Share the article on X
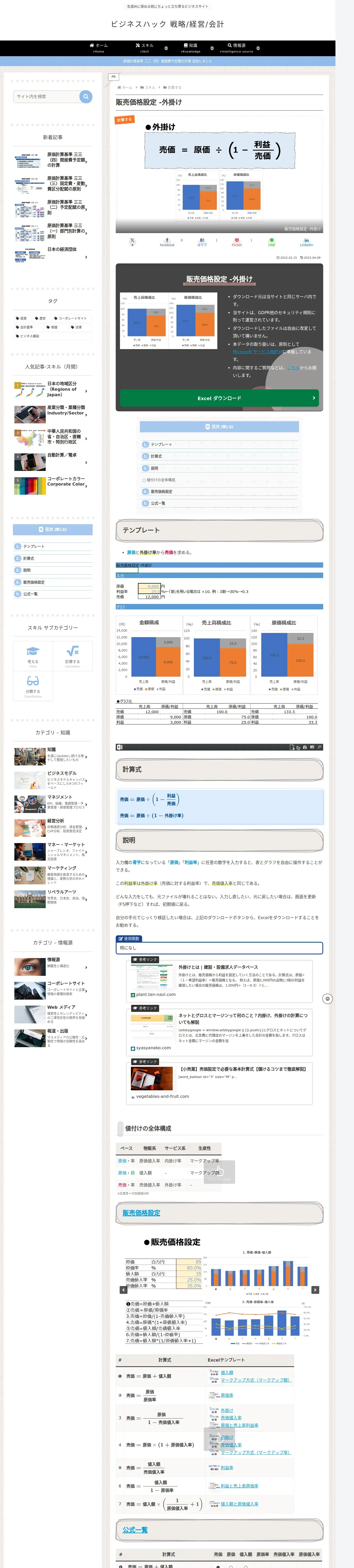The width and height of the screenshot is (354, 1568). (132, 242)
